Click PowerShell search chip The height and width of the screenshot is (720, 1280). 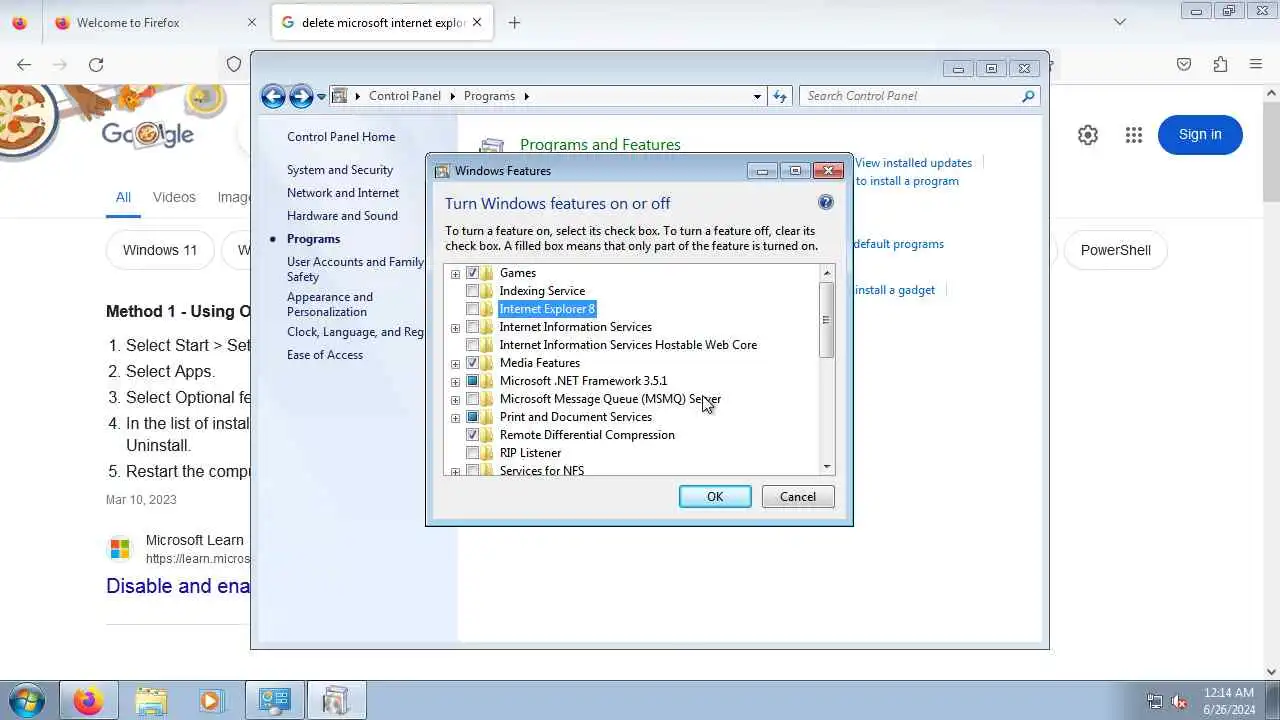pyautogui.click(x=1115, y=250)
